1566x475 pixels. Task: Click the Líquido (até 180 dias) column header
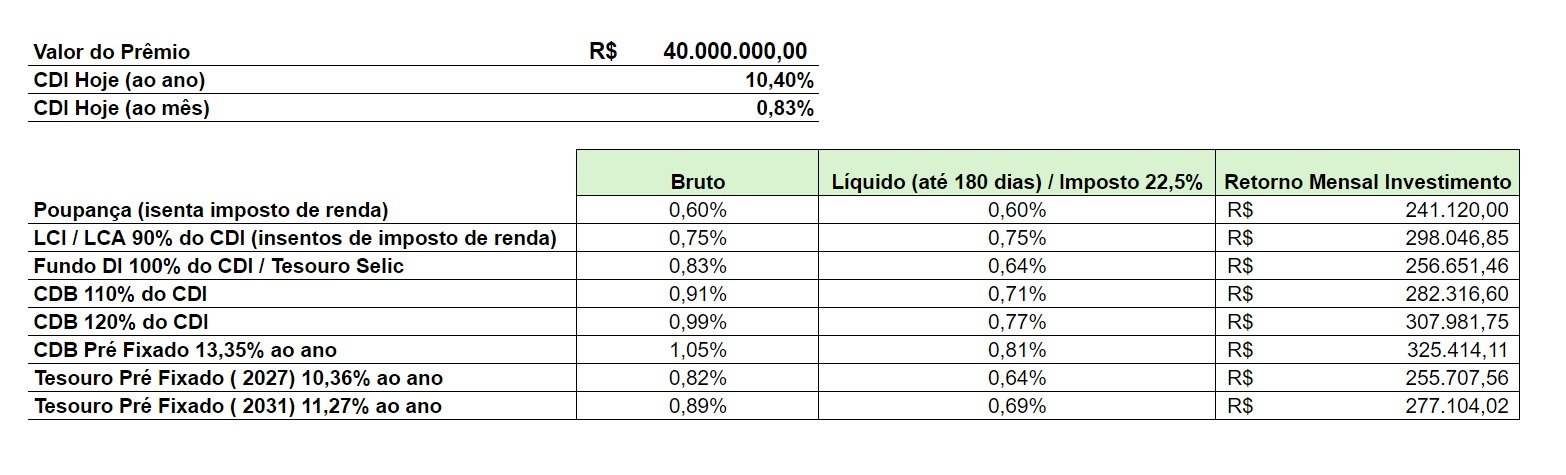[x=1017, y=182]
